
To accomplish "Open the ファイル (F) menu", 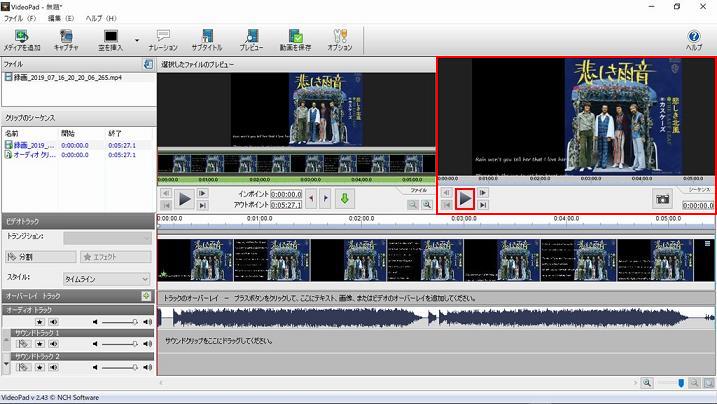I will pos(20,18).
